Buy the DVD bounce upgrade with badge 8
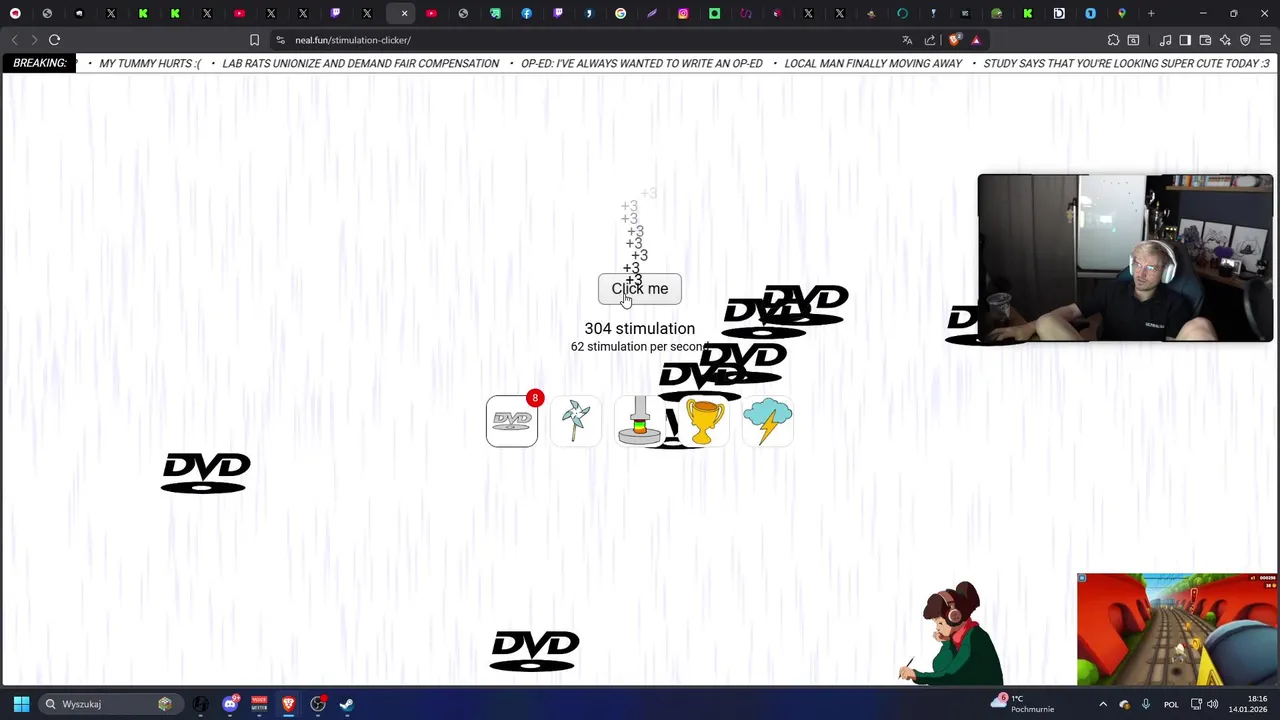1280x720 pixels. [x=512, y=421]
